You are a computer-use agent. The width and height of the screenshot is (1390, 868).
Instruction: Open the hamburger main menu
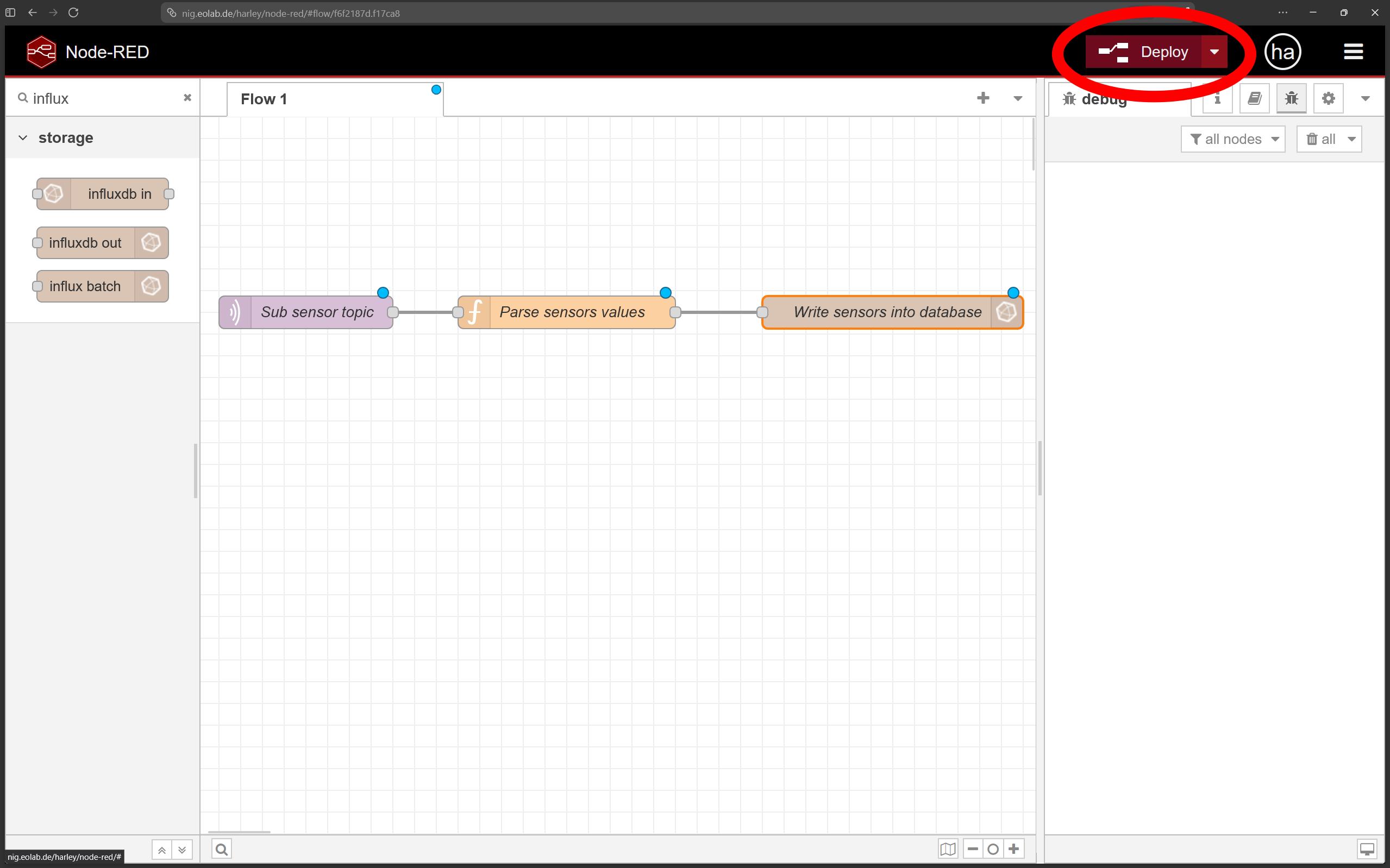pyautogui.click(x=1353, y=52)
